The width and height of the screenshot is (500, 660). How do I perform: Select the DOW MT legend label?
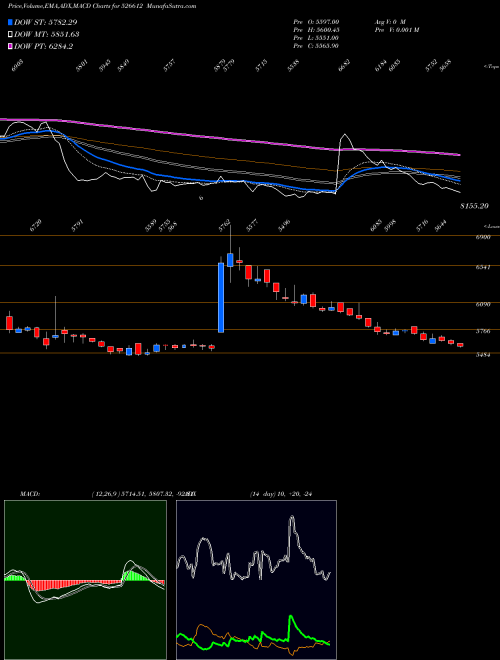click(47, 35)
